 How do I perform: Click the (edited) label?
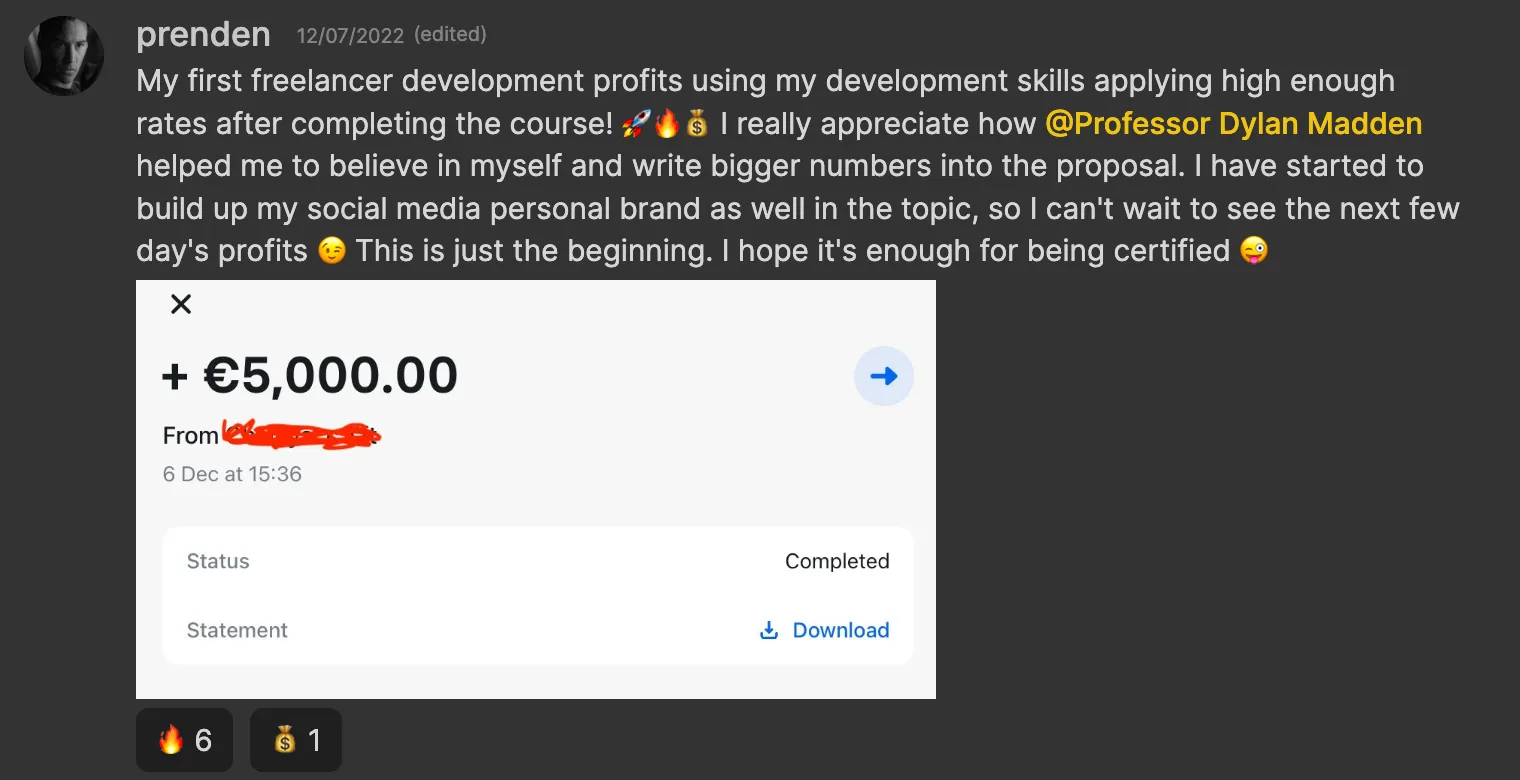pos(450,35)
